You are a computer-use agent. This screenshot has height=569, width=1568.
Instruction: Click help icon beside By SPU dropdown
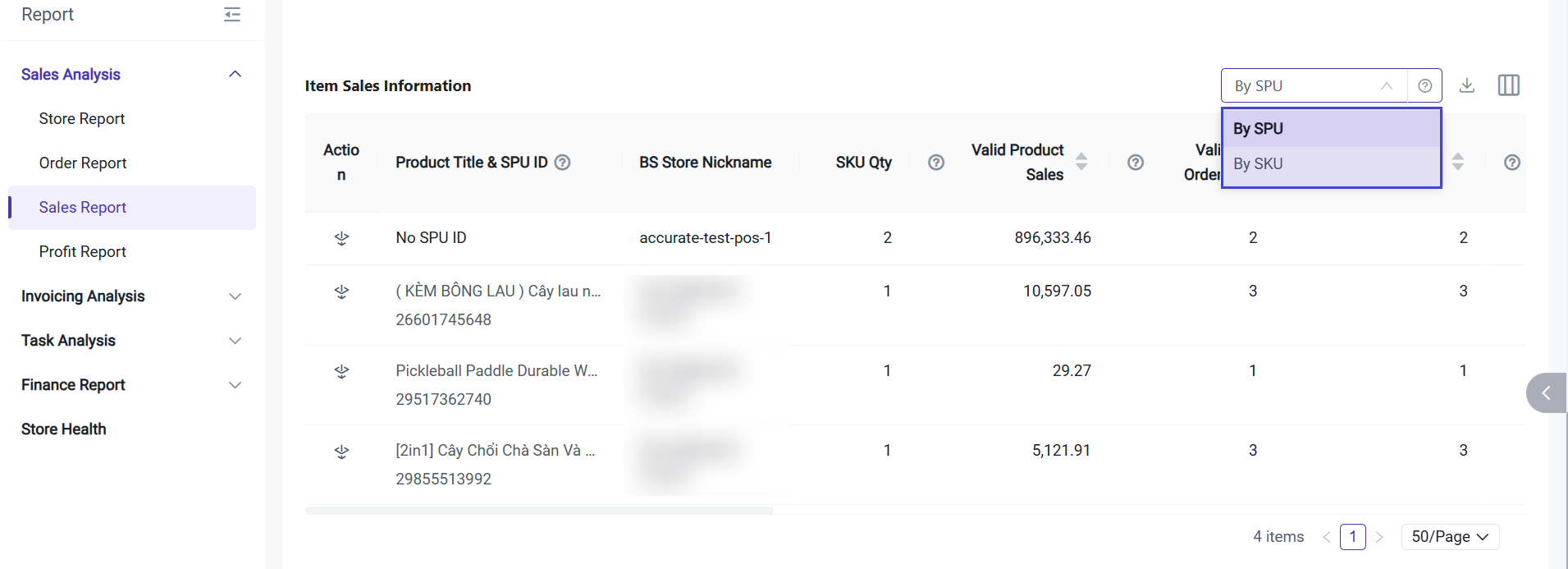(1425, 85)
